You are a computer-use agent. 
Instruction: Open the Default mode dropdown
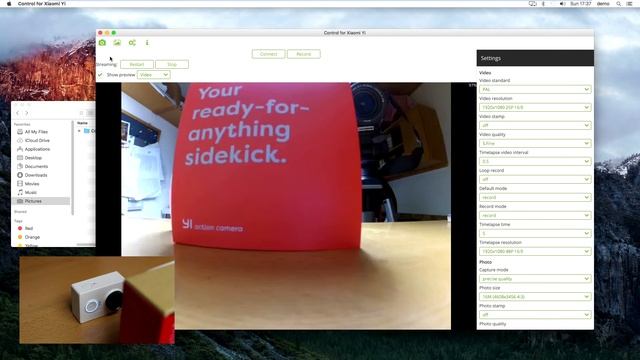click(535, 197)
